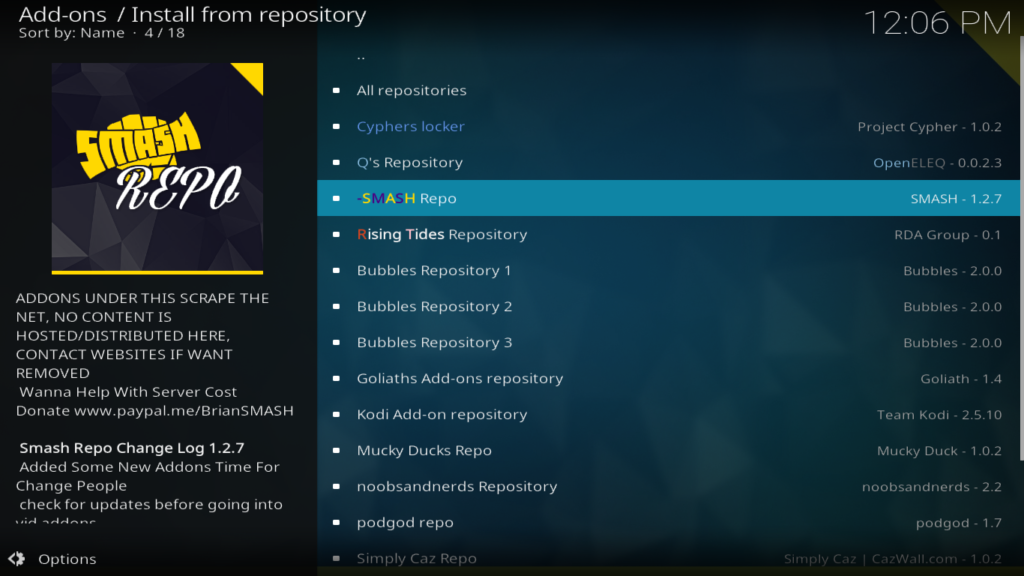1024x576 pixels.
Task: Select Bubbles Repository 1
Action: pos(668,270)
